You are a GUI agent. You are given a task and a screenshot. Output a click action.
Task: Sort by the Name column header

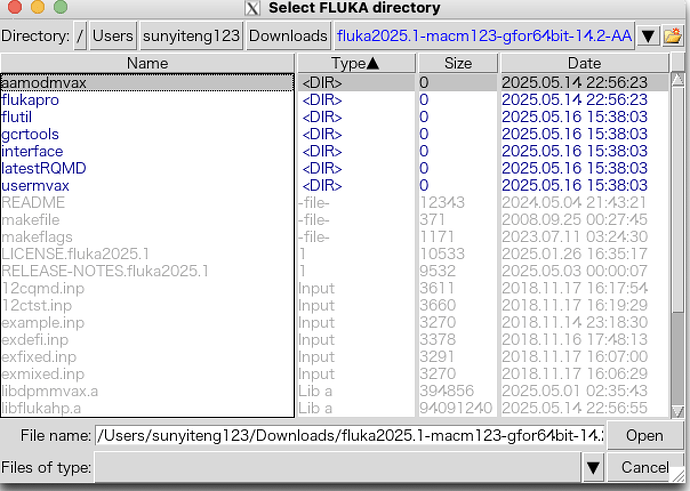pos(147,63)
